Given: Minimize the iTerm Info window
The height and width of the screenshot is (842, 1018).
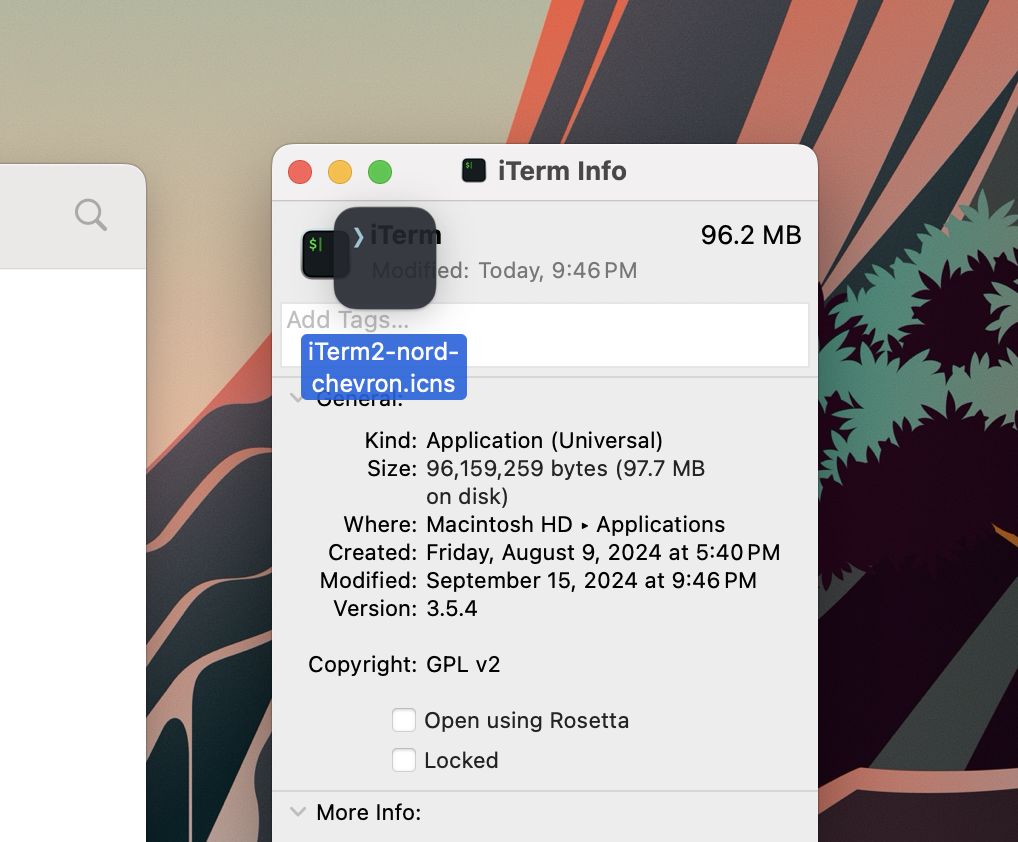Looking at the screenshot, I should [x=340, y=172].
